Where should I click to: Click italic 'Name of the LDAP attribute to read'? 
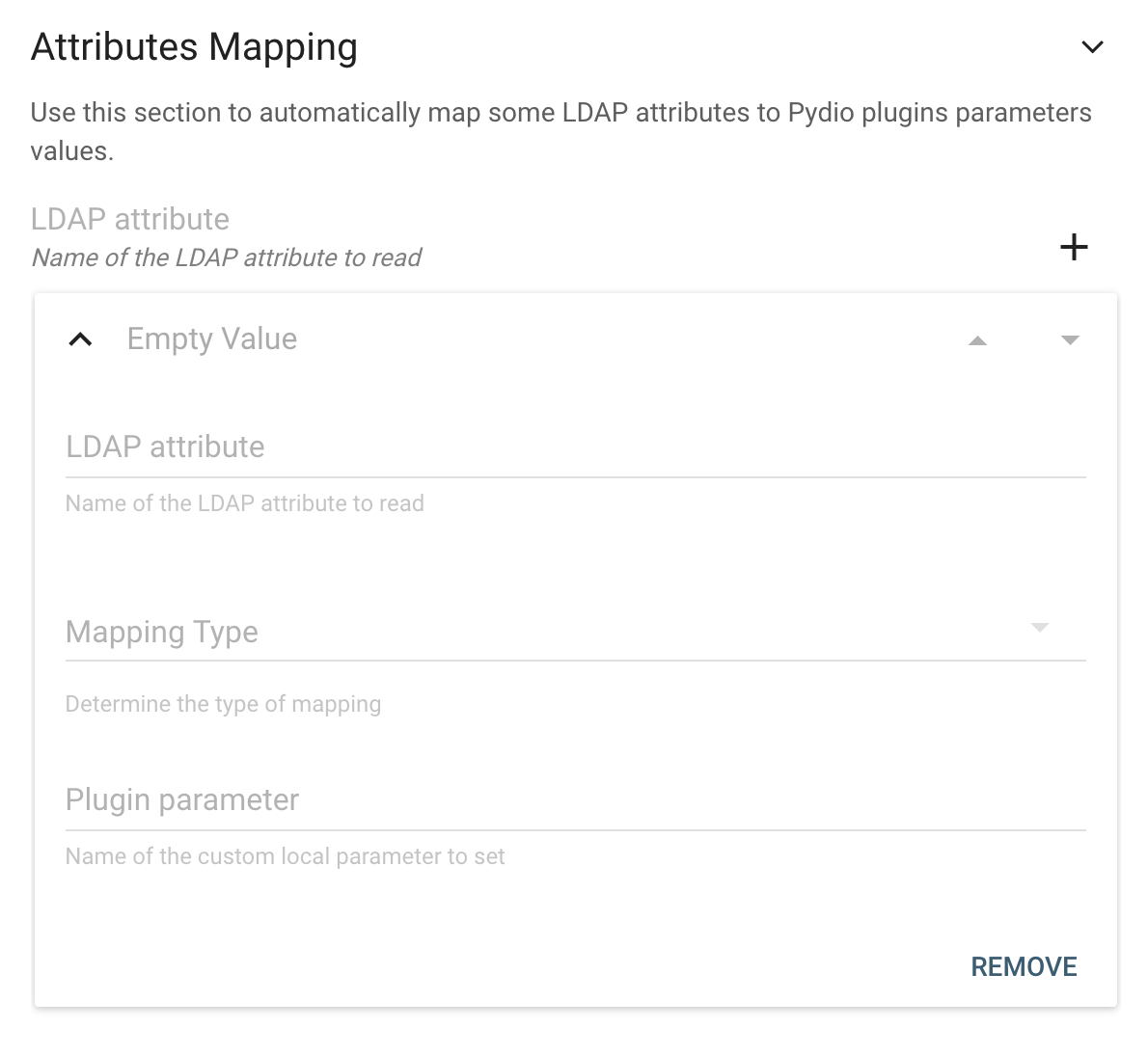point(227,257)
